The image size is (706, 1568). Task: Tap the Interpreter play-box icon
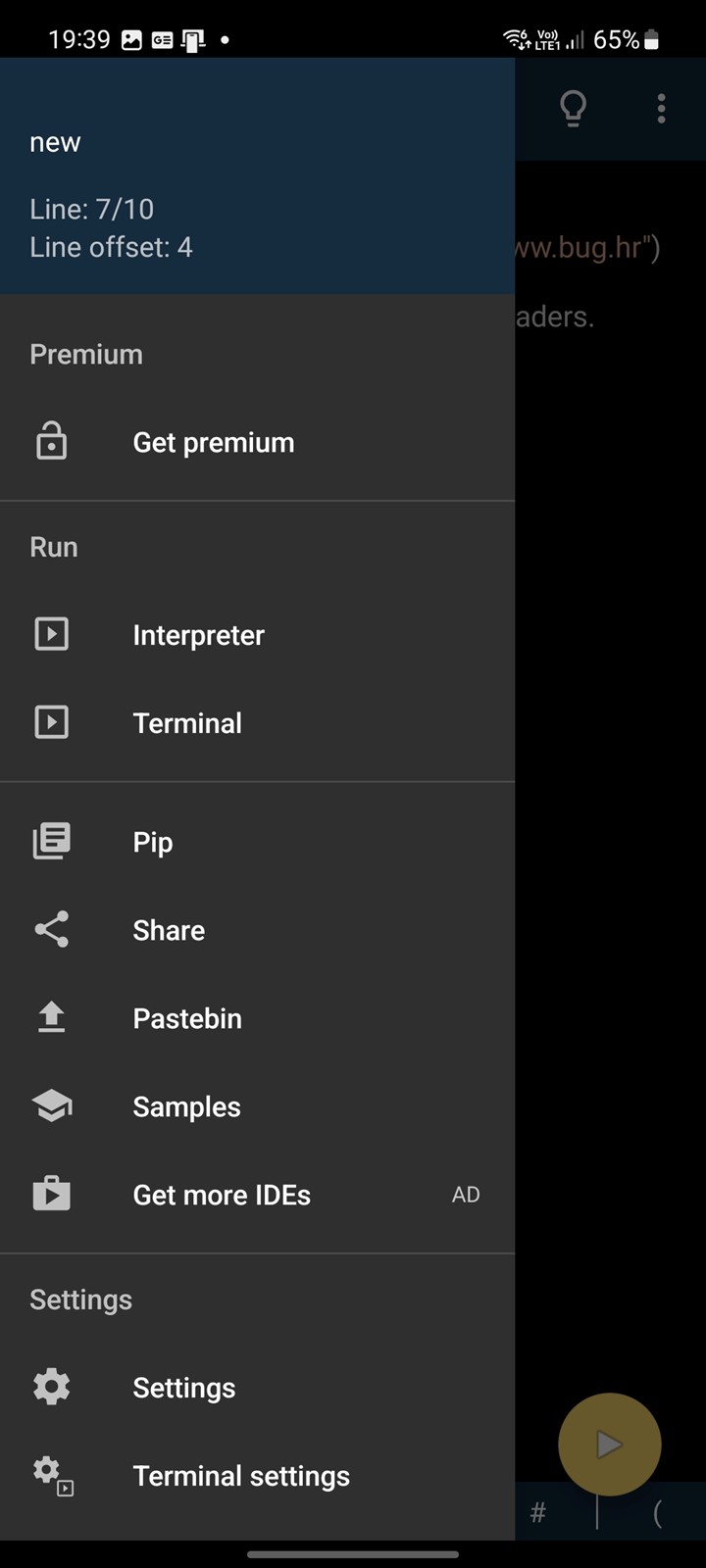click(51, 634)
